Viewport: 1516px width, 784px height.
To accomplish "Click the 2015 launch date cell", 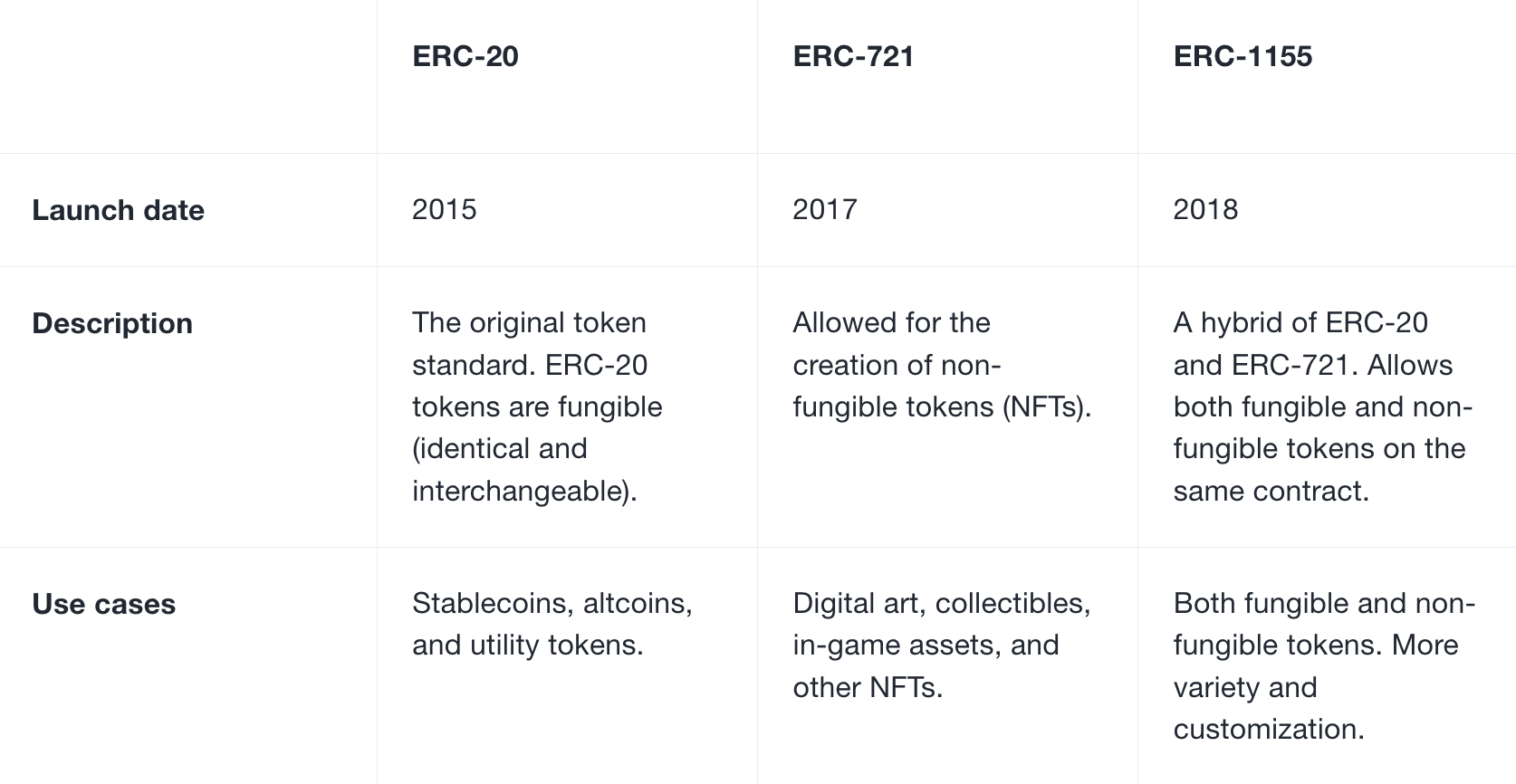I will click(x=444, y=210).
